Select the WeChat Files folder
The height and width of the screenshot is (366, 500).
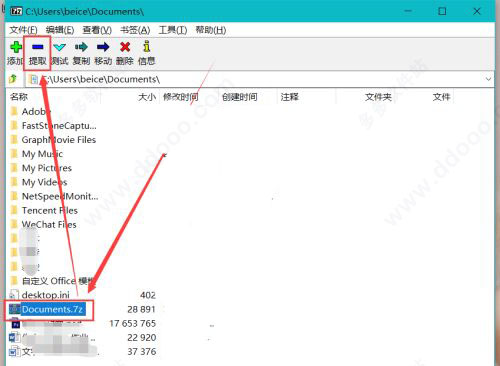[49, 225]
